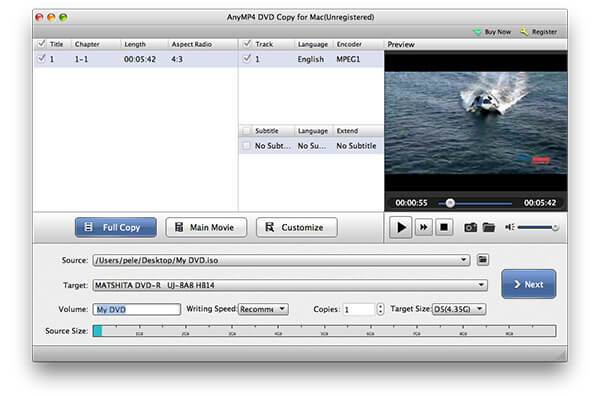Open the Target Size dropdown
This screenshot has width=600, height=396.
pyautogui.click(x=459, y=309)
